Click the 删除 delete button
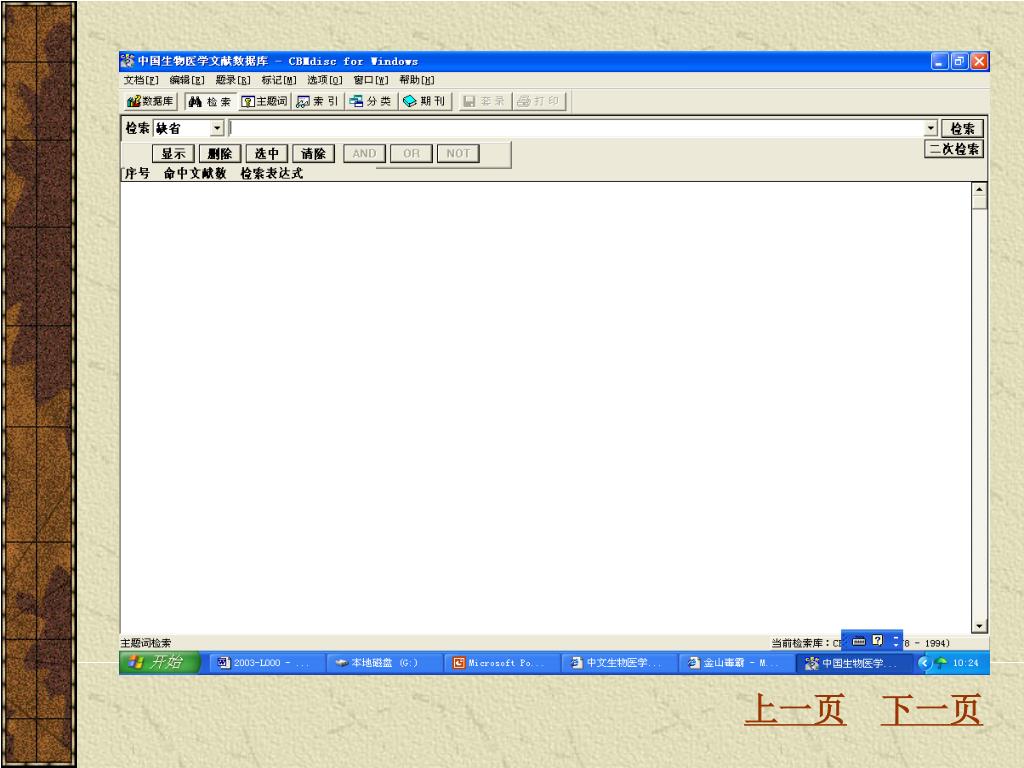 (220, 153)
